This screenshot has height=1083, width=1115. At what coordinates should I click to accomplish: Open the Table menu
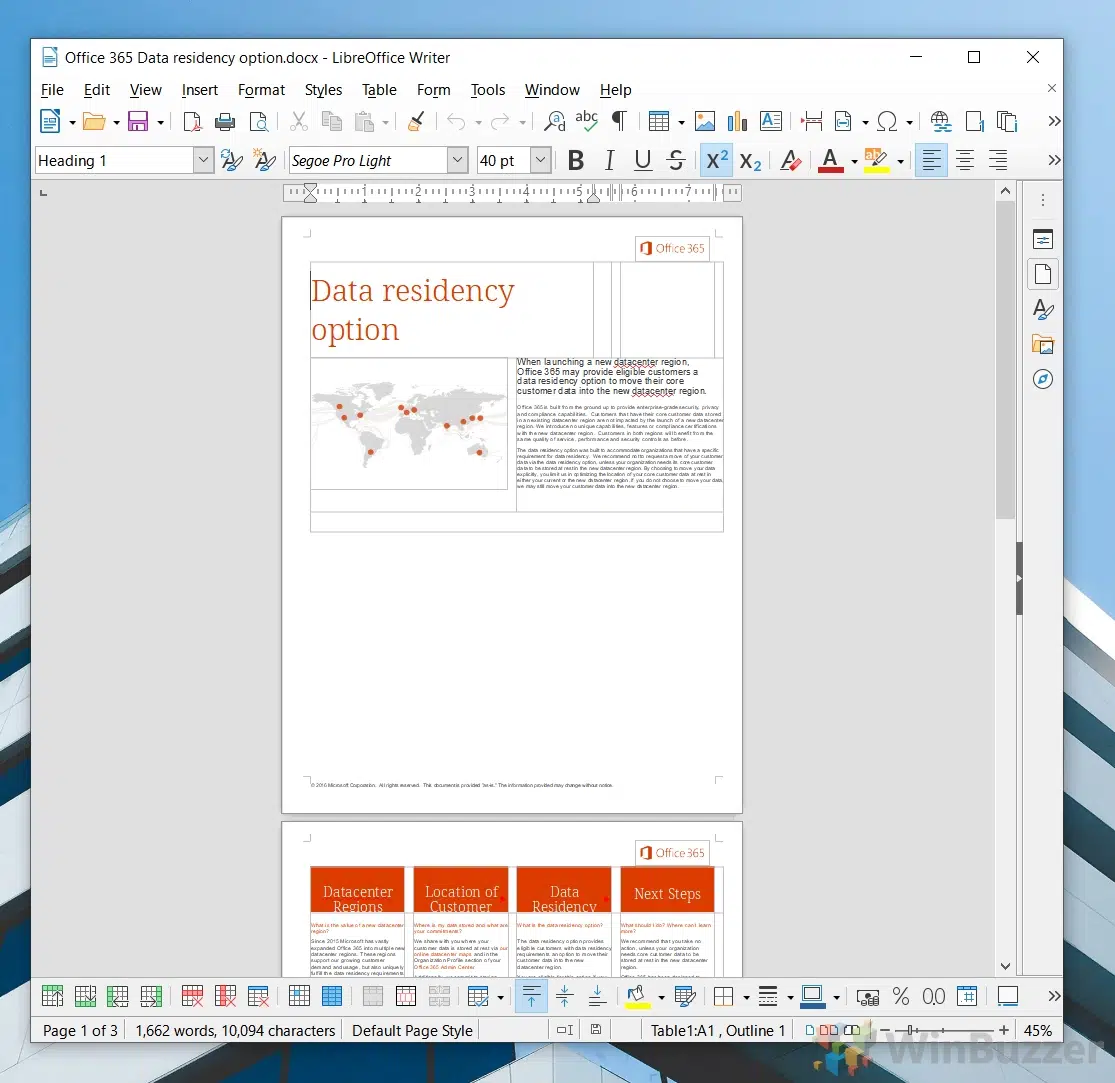[379, 90]
